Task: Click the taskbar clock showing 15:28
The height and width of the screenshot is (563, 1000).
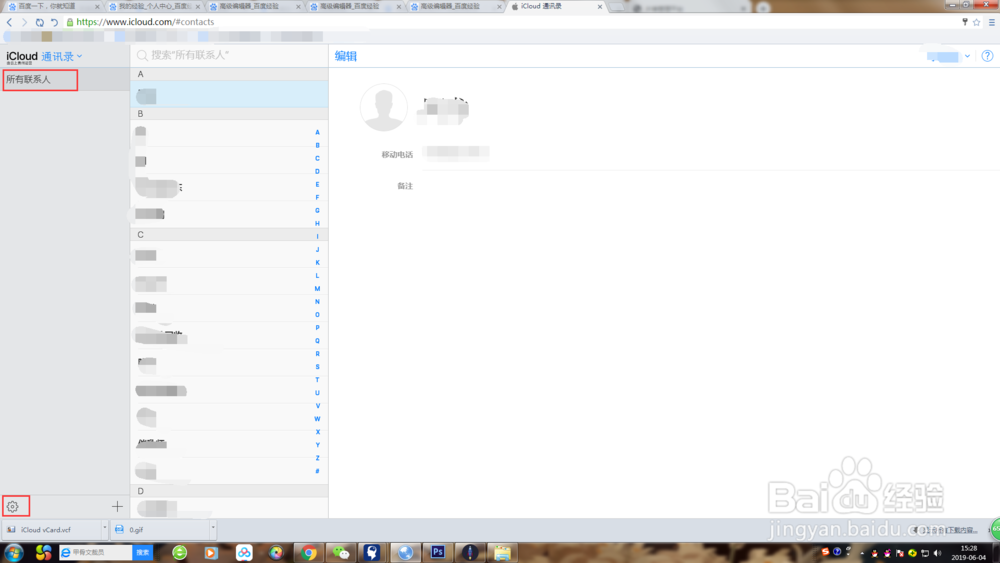Action: click(969, 552)
